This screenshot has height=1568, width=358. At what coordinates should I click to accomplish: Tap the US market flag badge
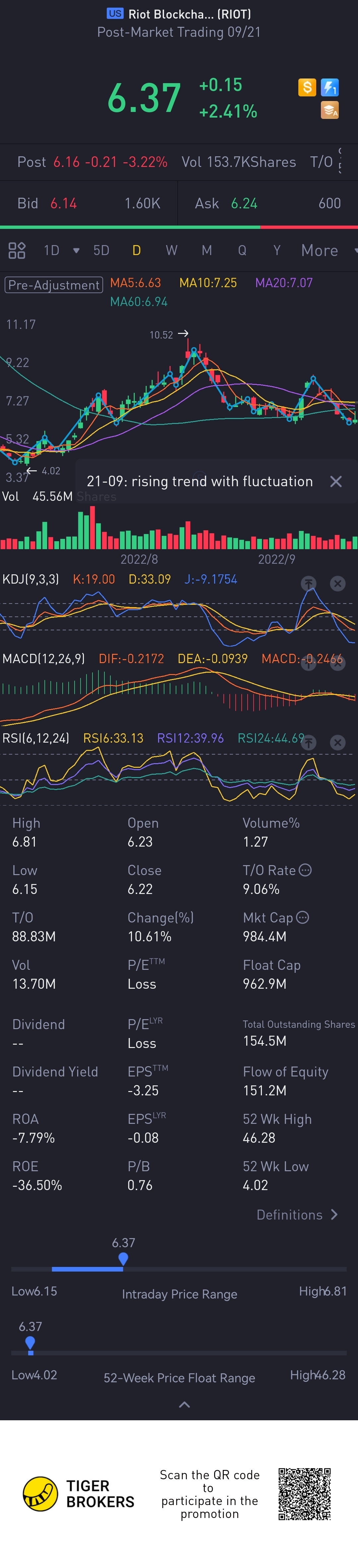click(x=115, y=13)
